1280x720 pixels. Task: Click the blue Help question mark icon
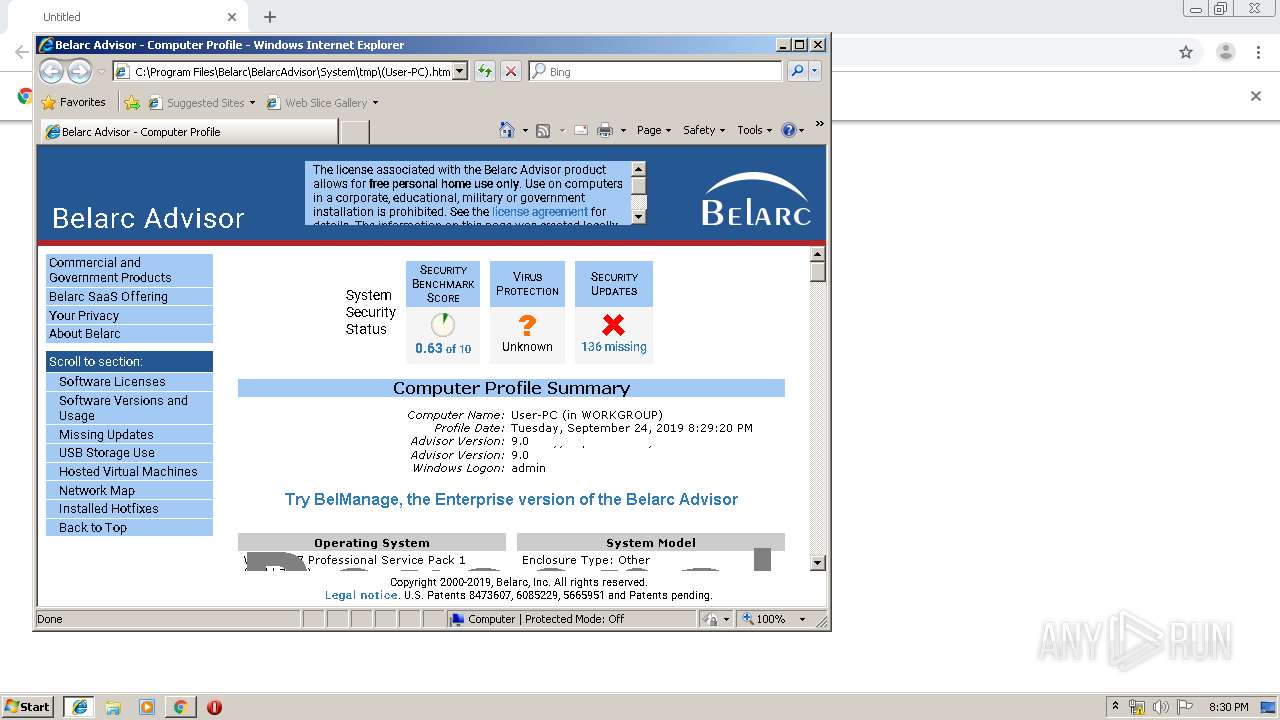pyautogui.click(x=788, y=130)
